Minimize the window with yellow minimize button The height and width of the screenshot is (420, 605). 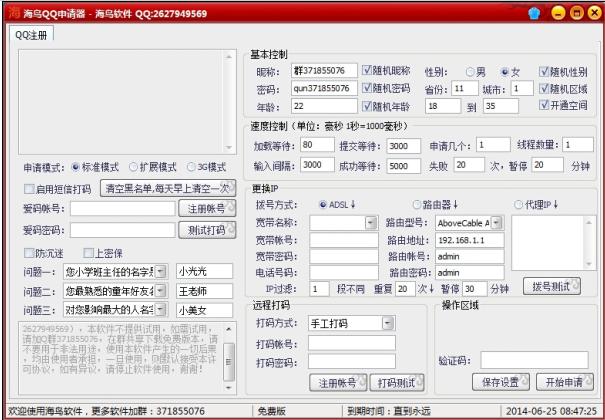pyautogui.click(x=558, y=13)
